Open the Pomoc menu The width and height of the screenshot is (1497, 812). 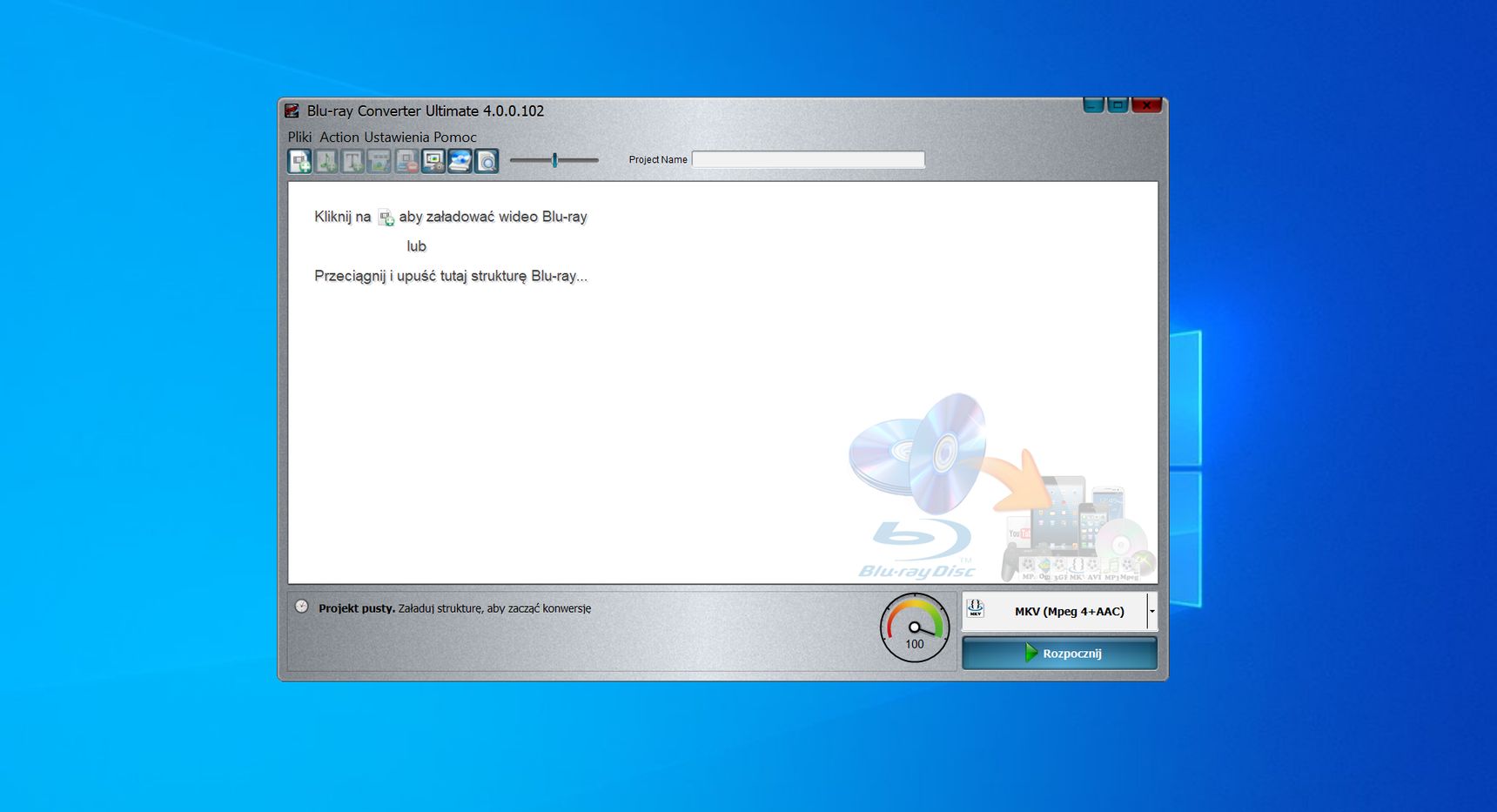[x=455, y=137]
